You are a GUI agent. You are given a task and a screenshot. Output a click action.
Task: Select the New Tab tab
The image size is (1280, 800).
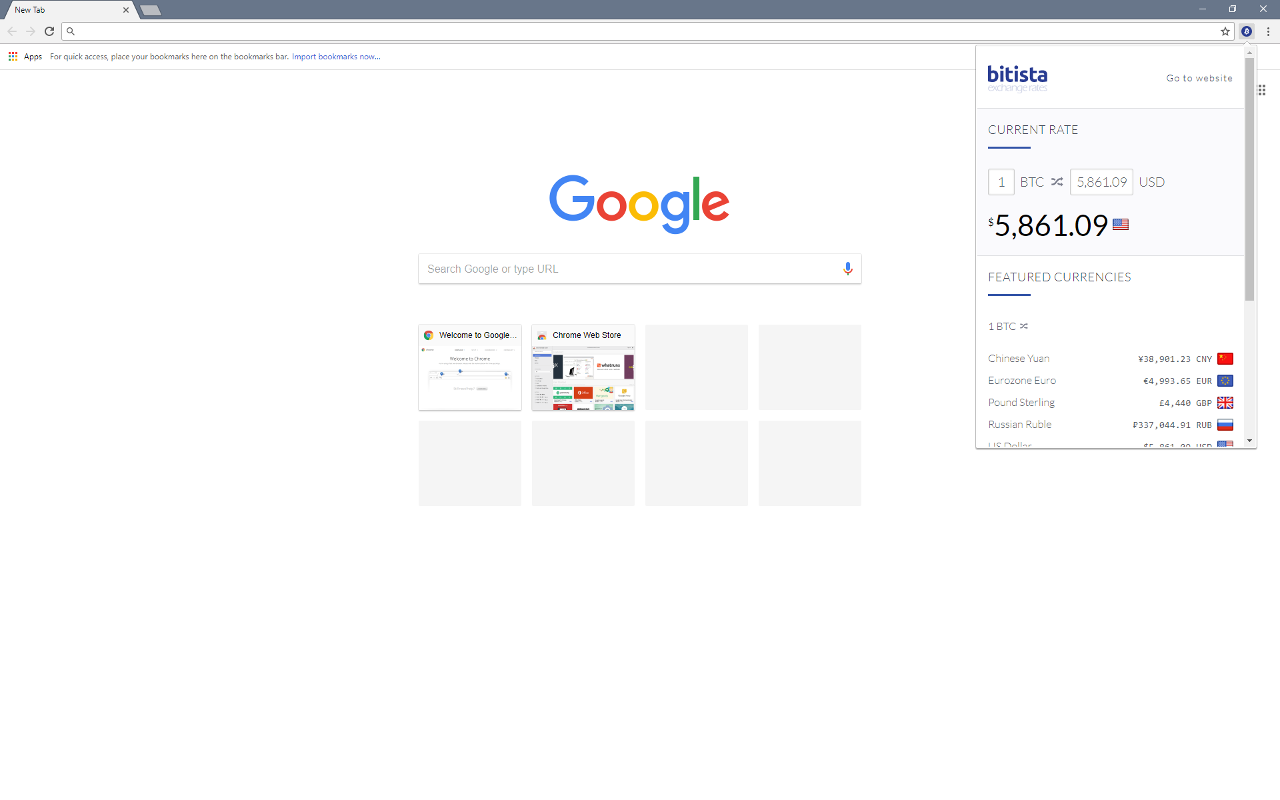[68, 10]
